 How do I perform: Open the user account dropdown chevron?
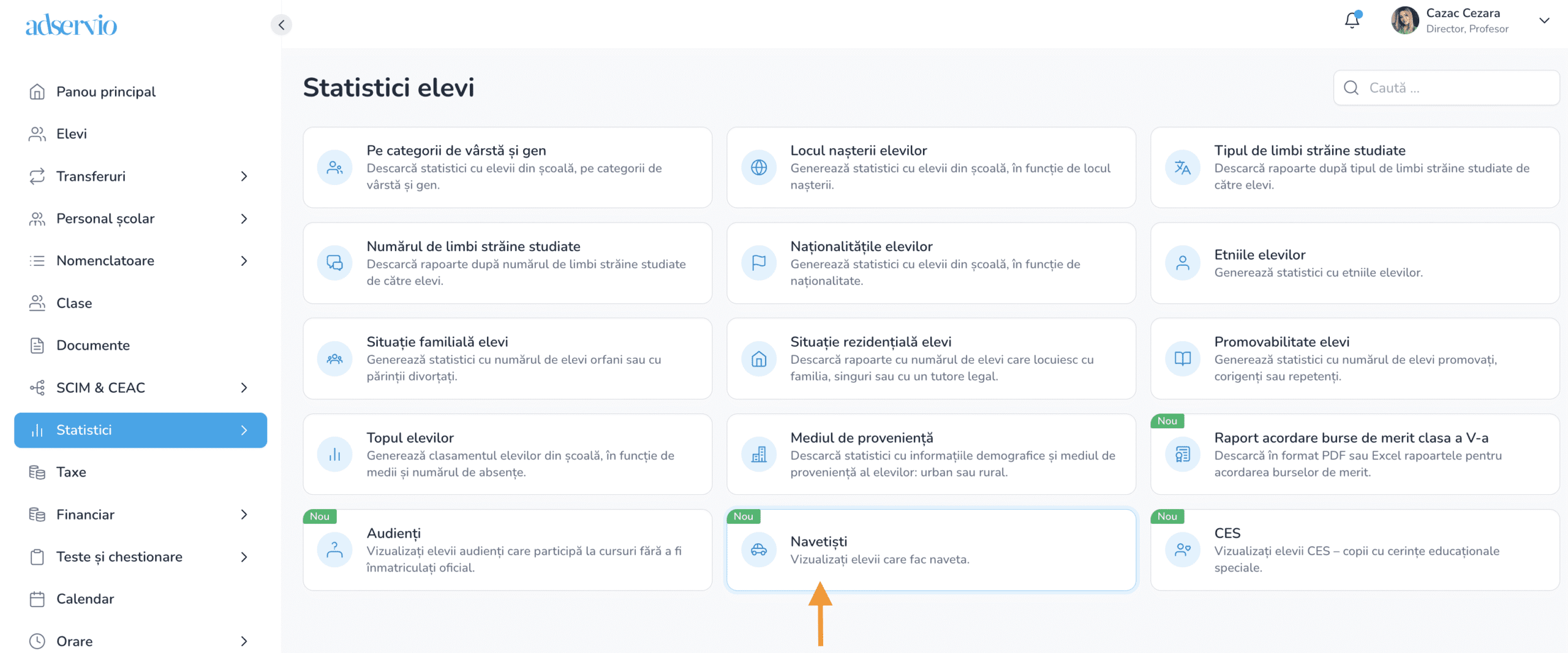tap(1544, 21)
